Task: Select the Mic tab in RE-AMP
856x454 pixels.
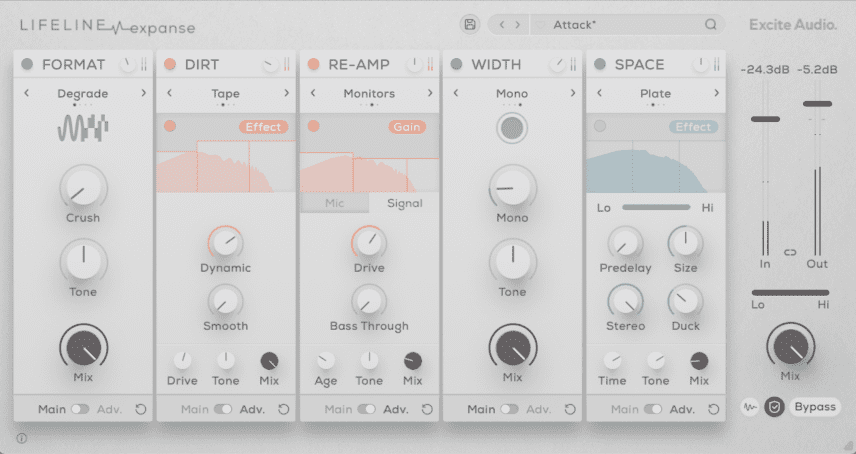Action: [x=335, y=203]
